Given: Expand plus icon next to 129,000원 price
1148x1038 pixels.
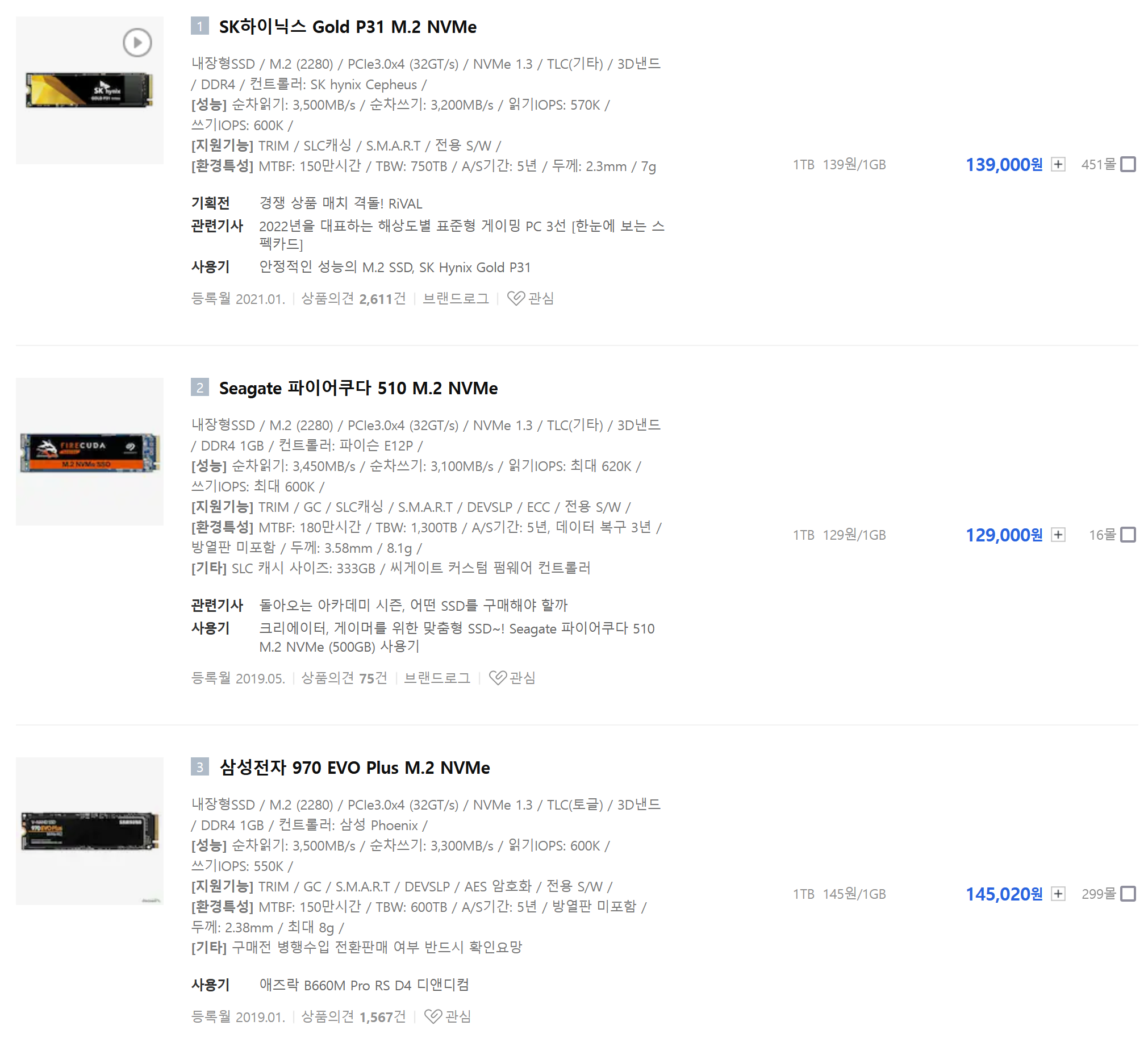Looking at the screenshot, I should [x=1059, y=535].
